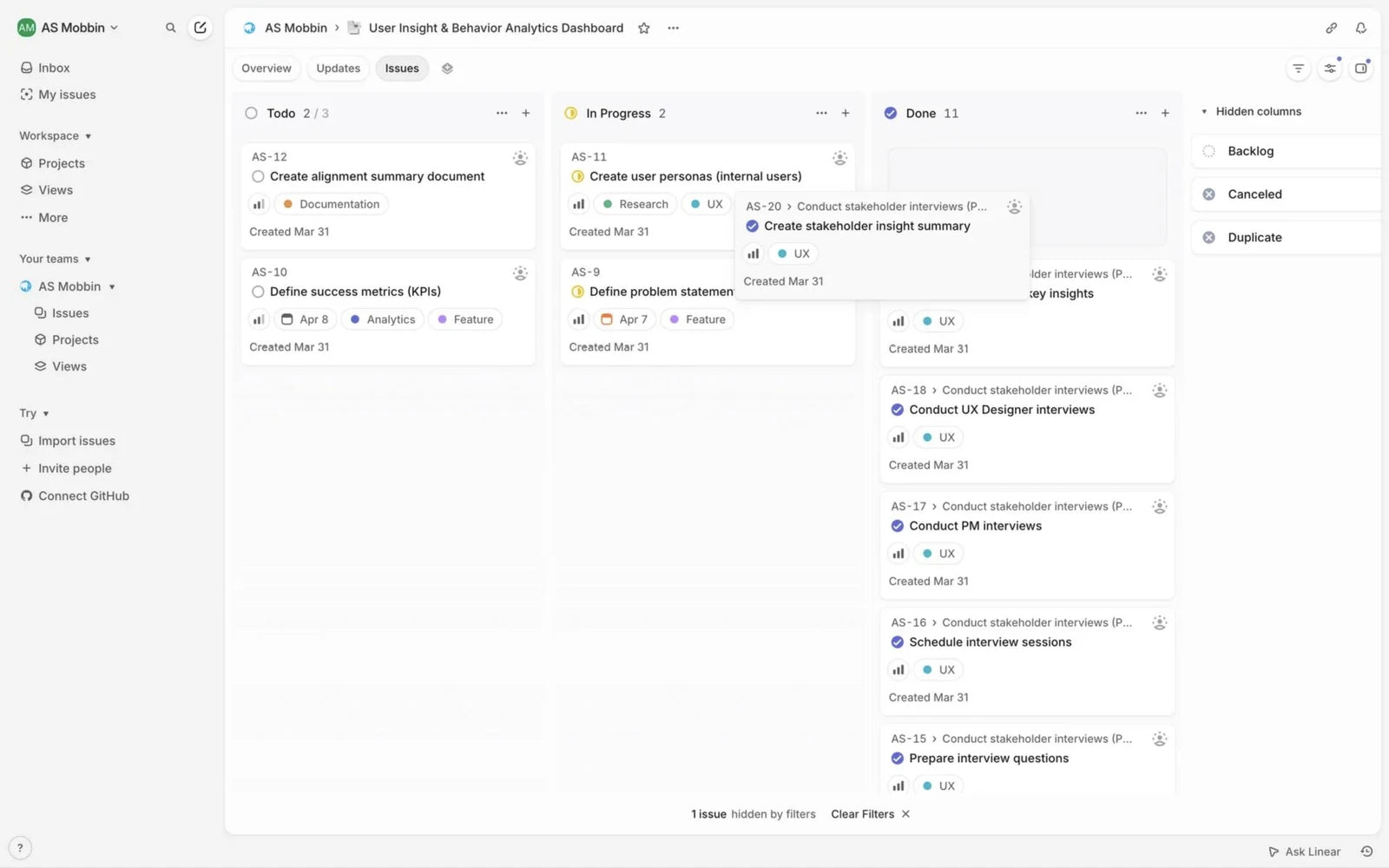
Task: Open Ask Linear assistant
Action: tap(1305, 852)
